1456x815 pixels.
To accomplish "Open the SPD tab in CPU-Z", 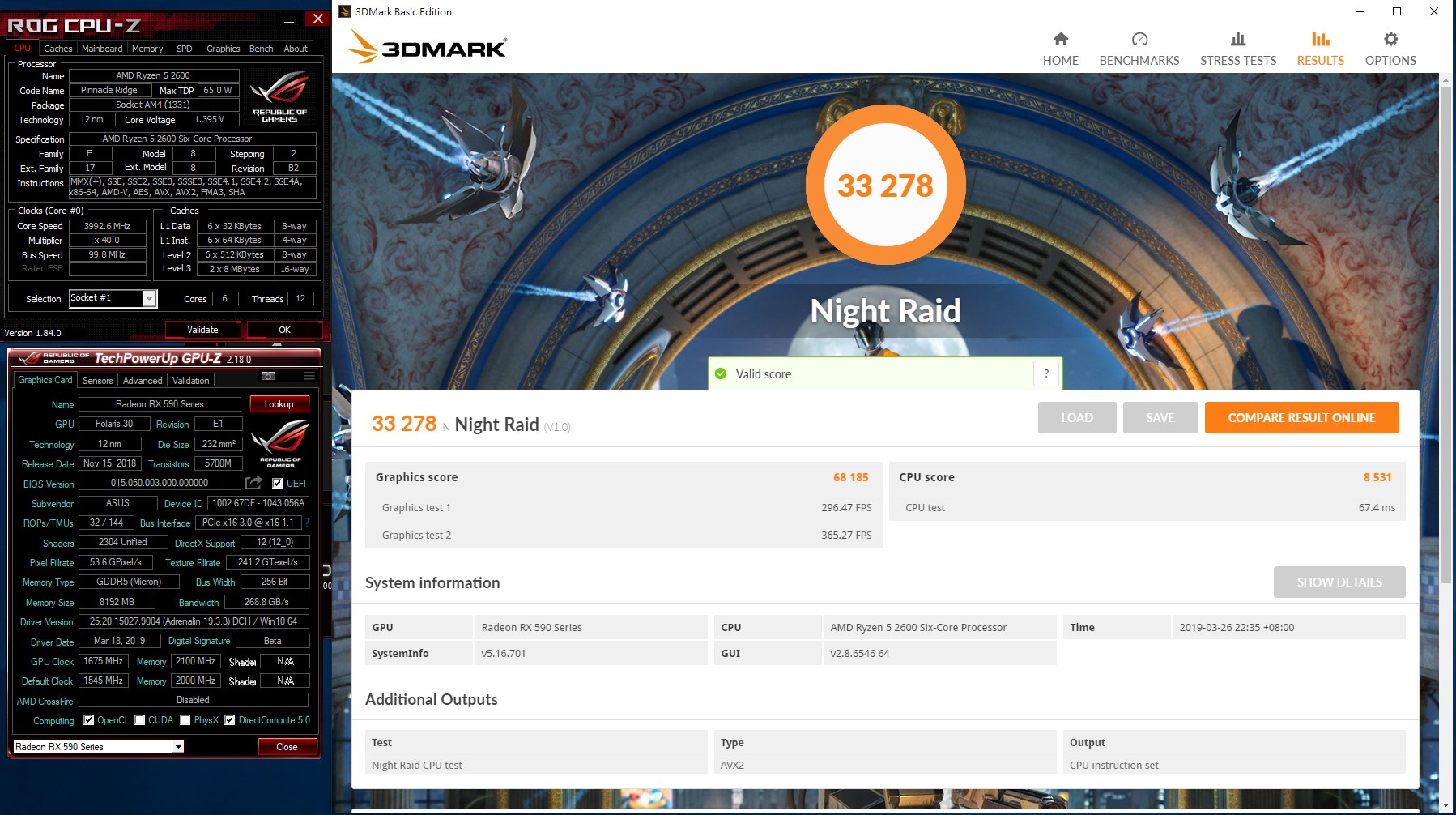I will tap(185, 49).
